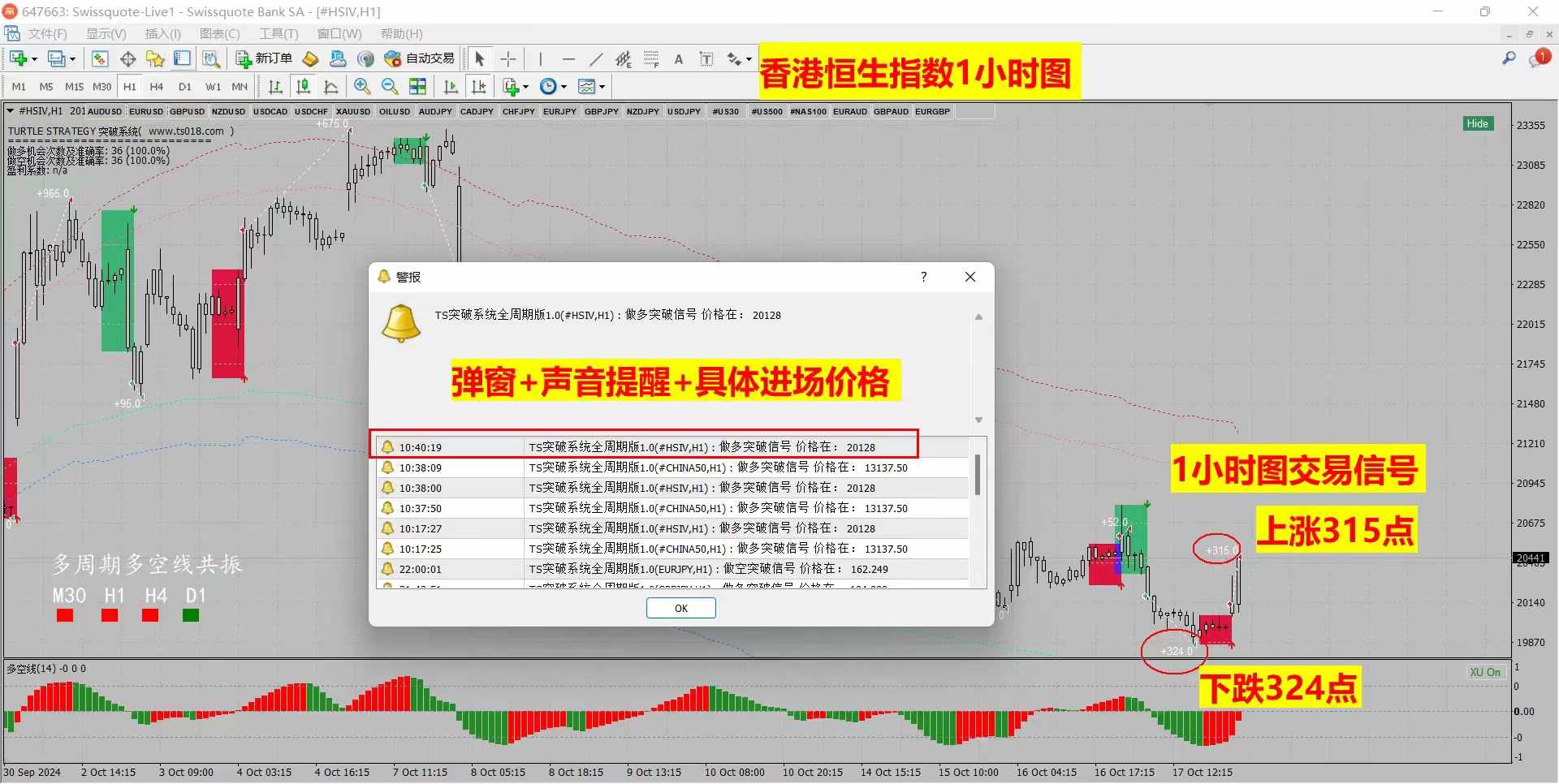Switch timeframe to M15
The width and height of the screenshot is (1559, 784).
pyautogui.click(x=74, y=87)
